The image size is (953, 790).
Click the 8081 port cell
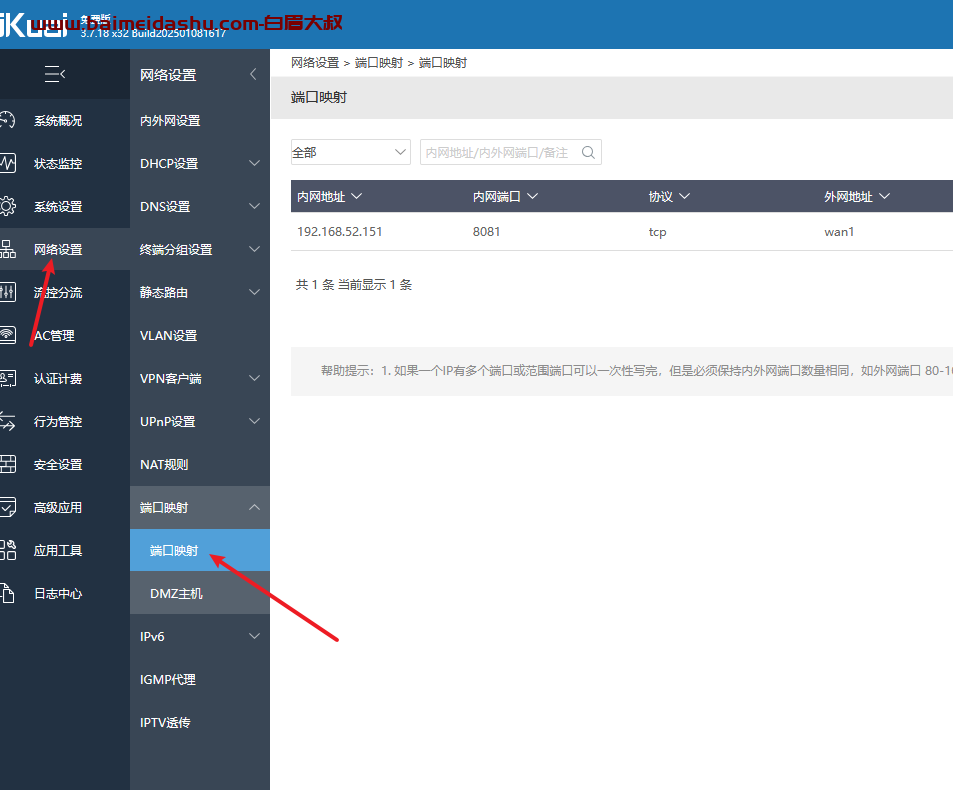[486, 232]
